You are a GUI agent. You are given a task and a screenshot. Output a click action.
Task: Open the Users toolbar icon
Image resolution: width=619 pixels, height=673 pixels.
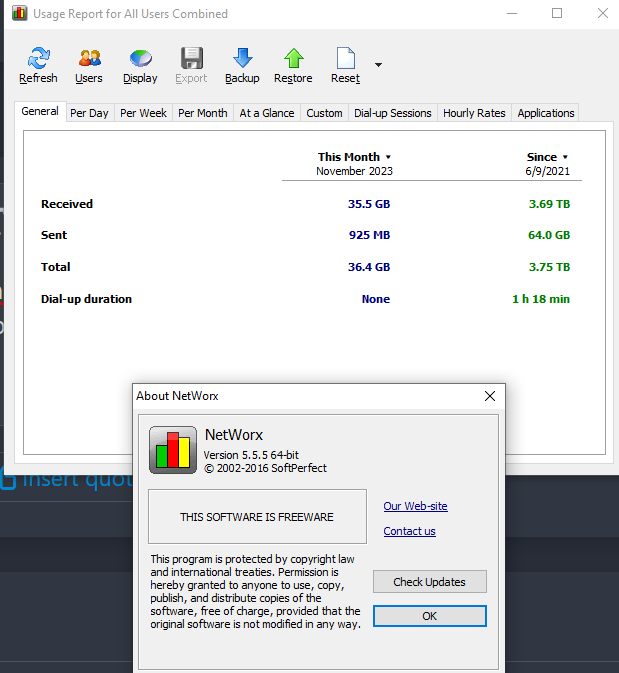tap(89, 58)
